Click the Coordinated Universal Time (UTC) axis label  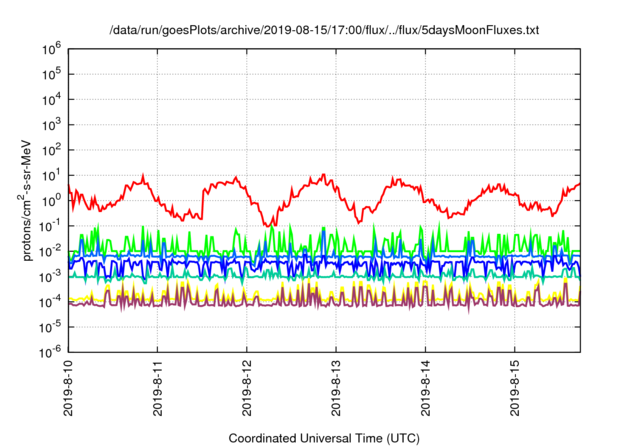[323, 438]
